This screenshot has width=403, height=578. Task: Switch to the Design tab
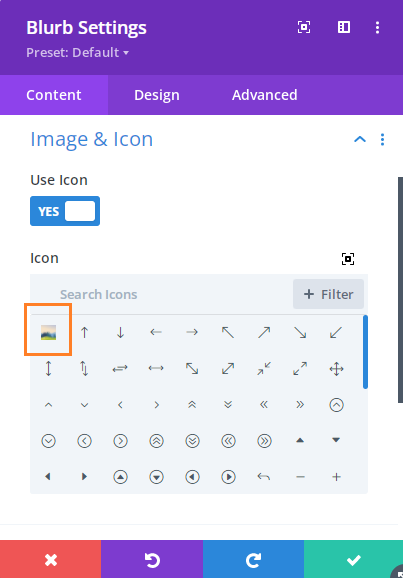tap(157, 95)
